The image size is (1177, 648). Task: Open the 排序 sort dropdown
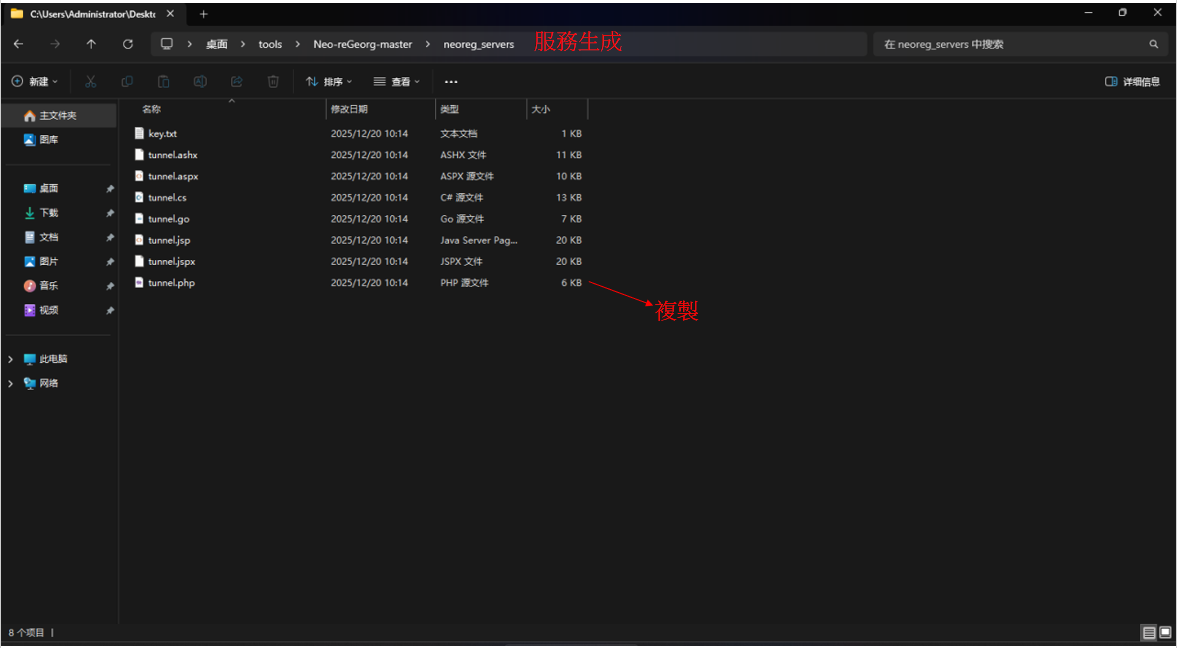coord(329,81)
